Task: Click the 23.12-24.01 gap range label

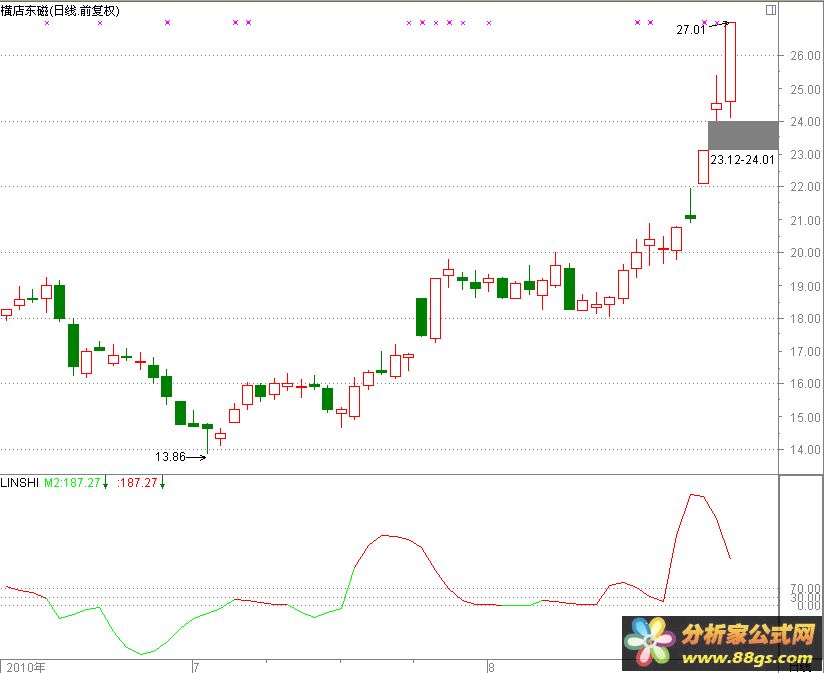Action: click(743, 160)
